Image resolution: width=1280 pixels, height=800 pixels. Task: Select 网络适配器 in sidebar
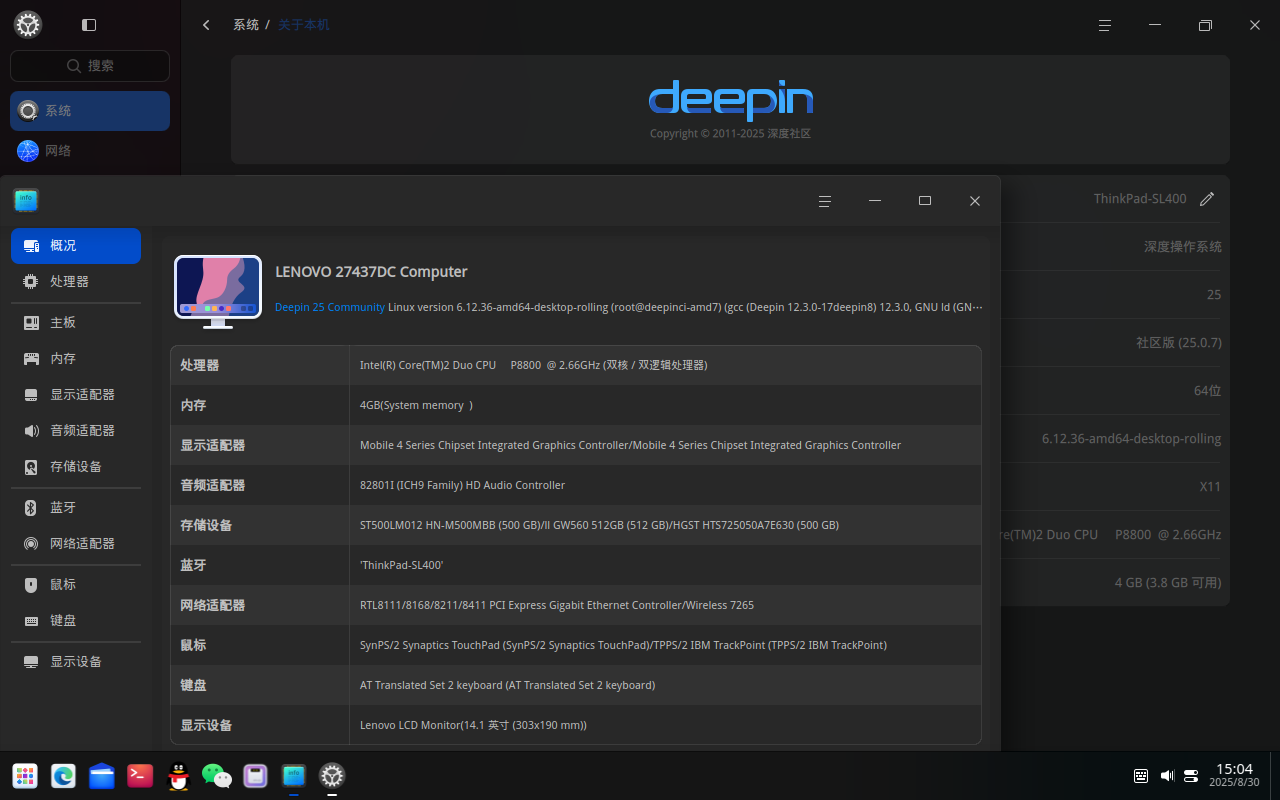(76, 544)
